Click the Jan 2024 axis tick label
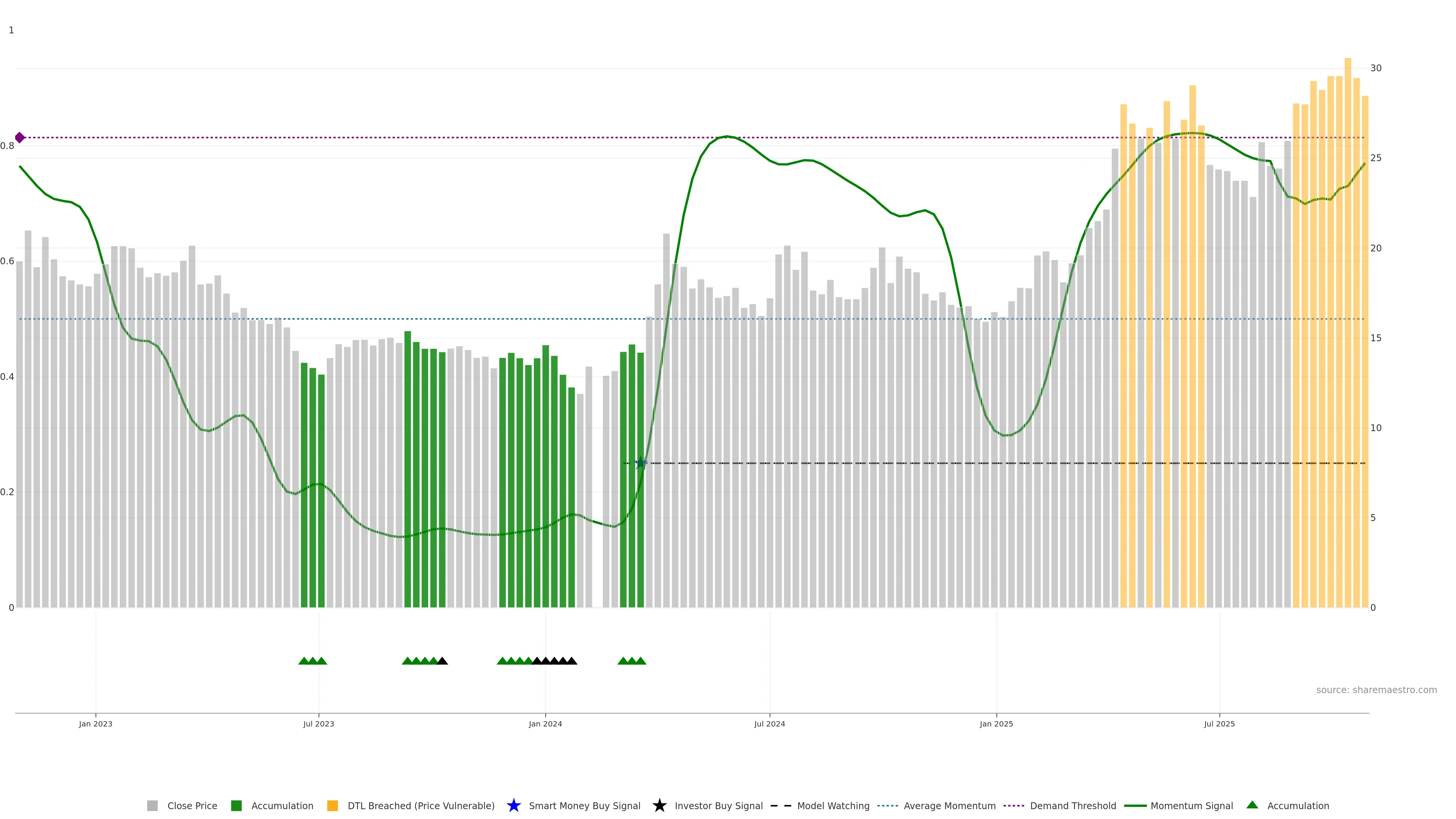The width and height of the screenshot is (1456, 819). (545, 723)
